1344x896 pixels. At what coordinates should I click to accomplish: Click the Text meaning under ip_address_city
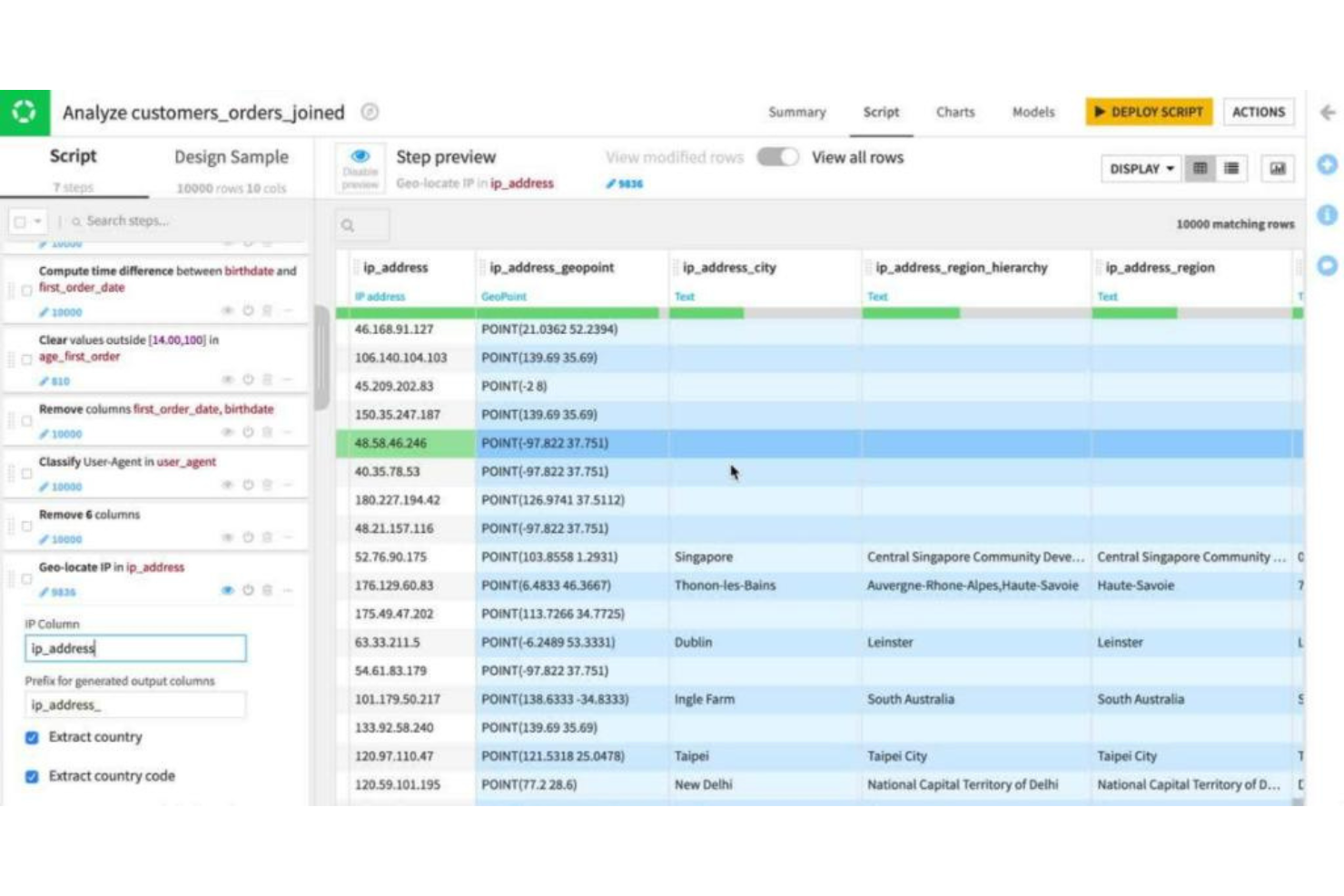(x=684, y=297)
